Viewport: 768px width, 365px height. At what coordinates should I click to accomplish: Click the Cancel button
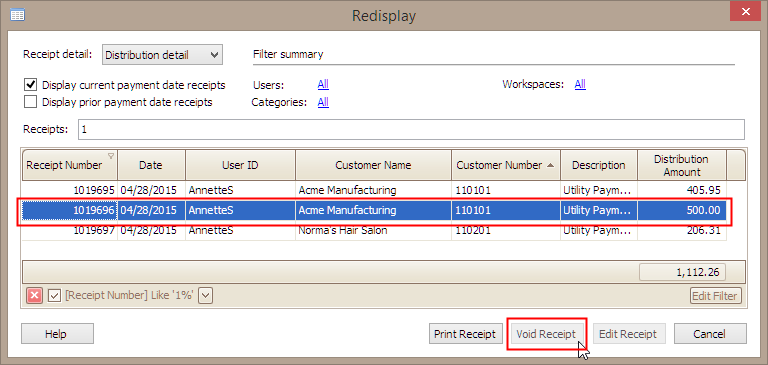pyautogui.click(x=710, y=334)
